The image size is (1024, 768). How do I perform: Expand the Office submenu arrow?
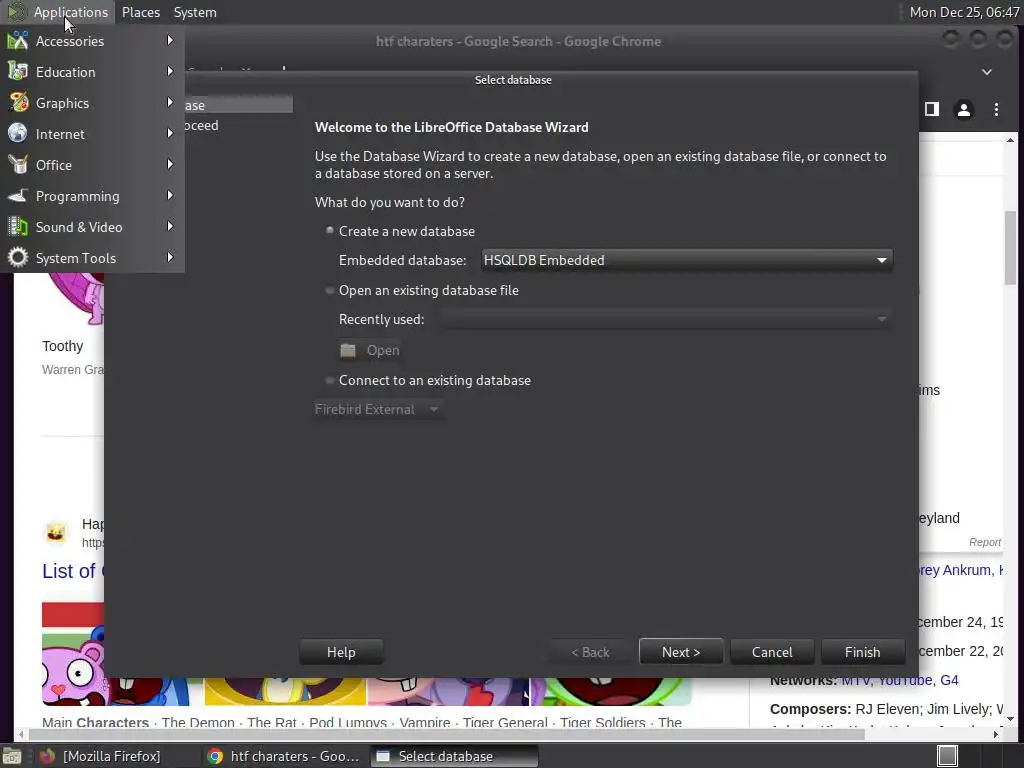coord(170,165)
